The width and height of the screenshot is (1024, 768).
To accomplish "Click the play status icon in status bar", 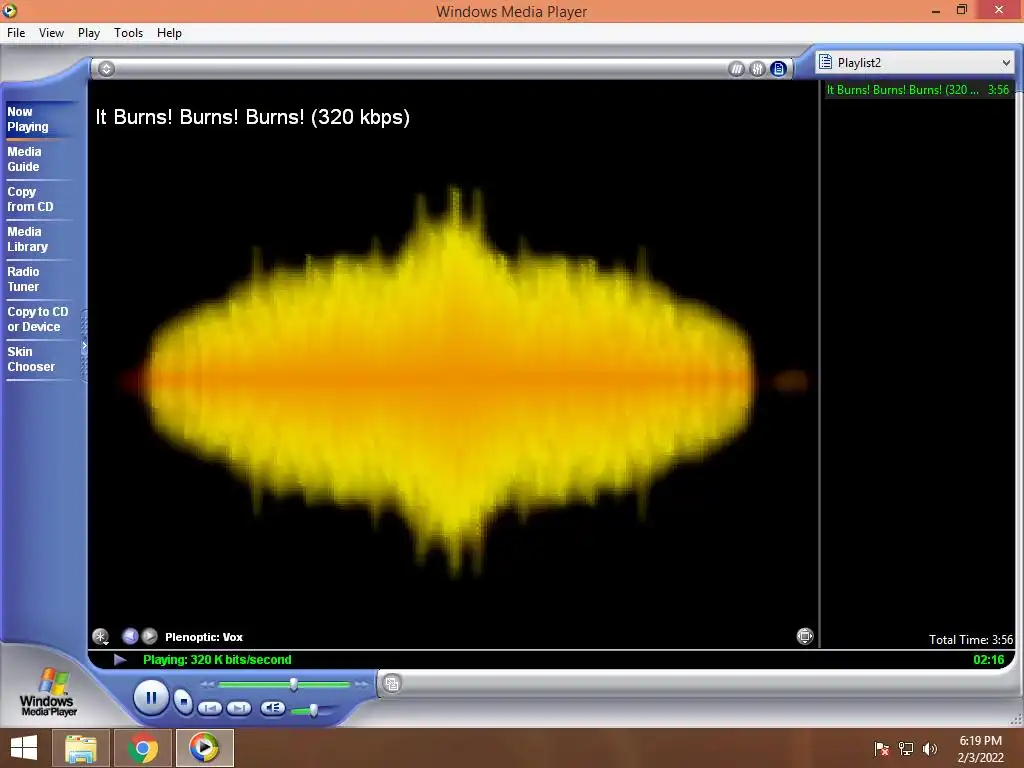I will pos(120,660).
